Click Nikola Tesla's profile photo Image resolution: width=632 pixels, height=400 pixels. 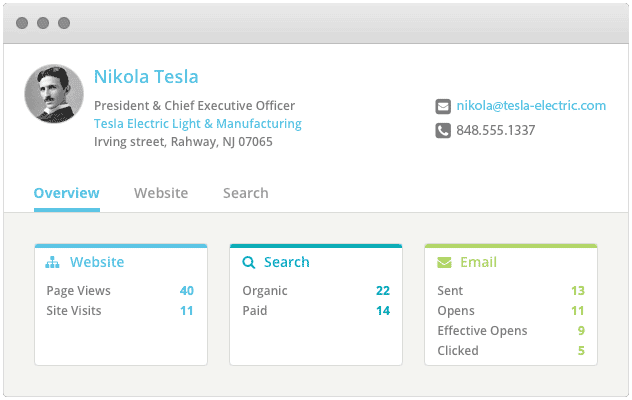(x=53, y=94)
